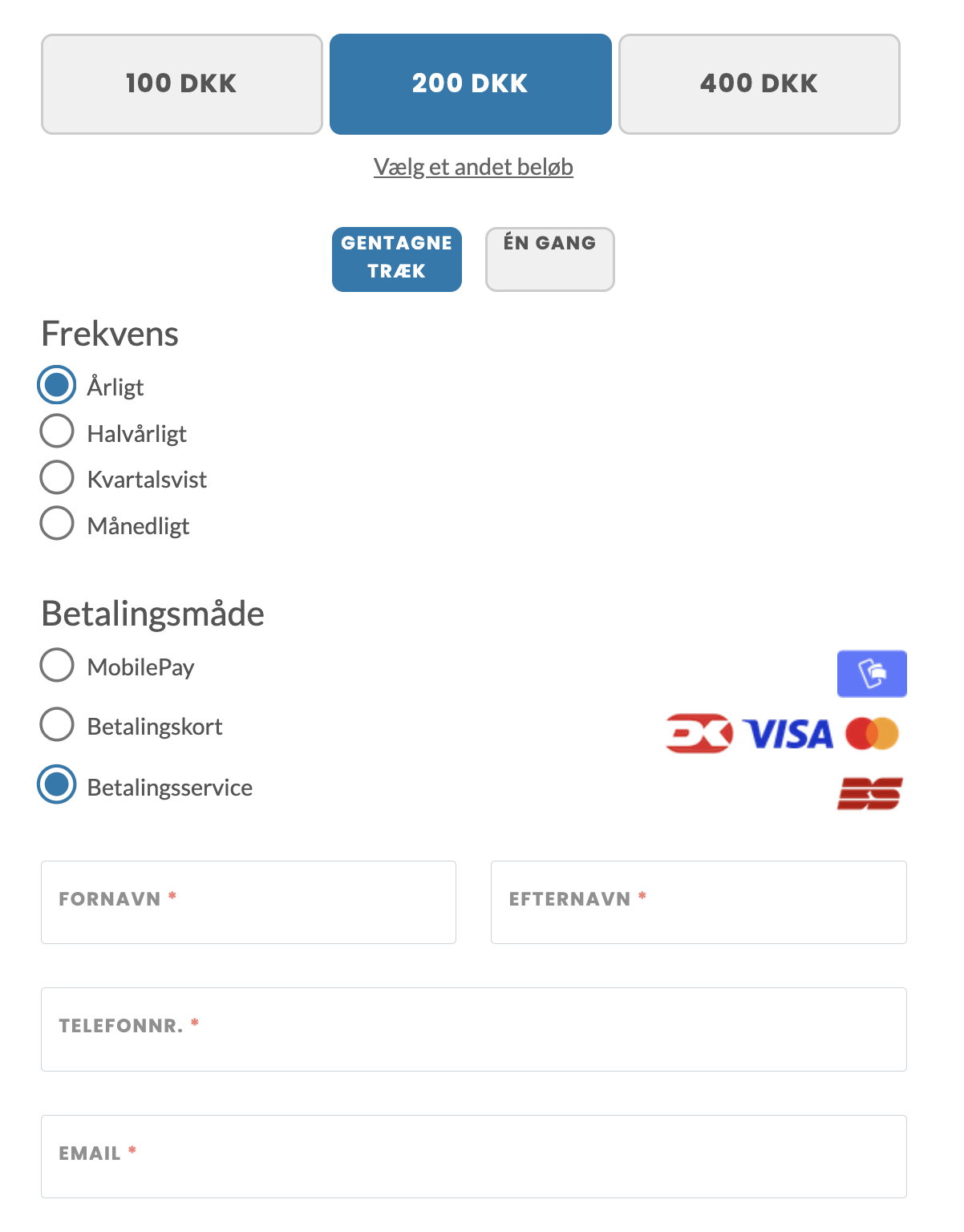
Task: Click the MobilePay app icon
Action: pos(872,674)
